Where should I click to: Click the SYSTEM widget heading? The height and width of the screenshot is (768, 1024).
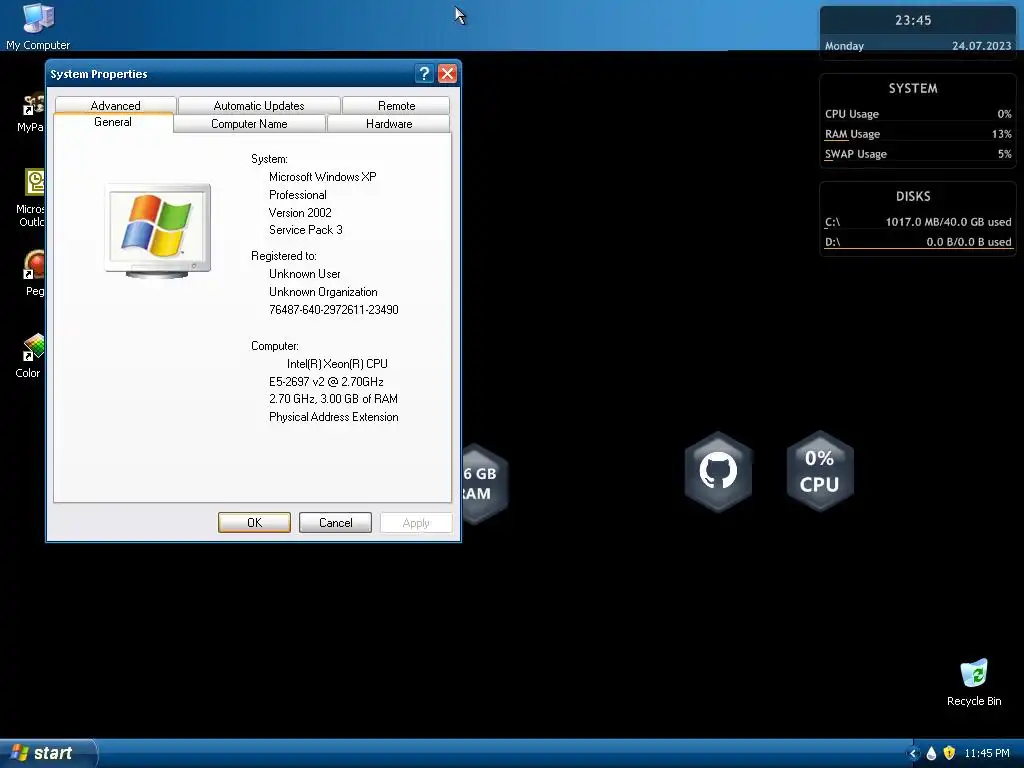tap(913, 88)
